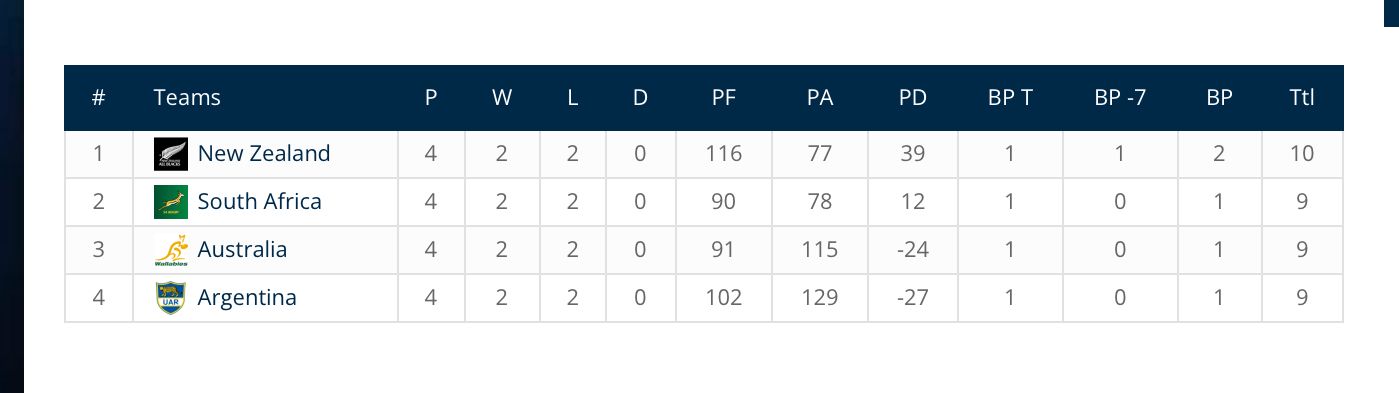
Task: Click the PA column header
Action: point(820,98)
